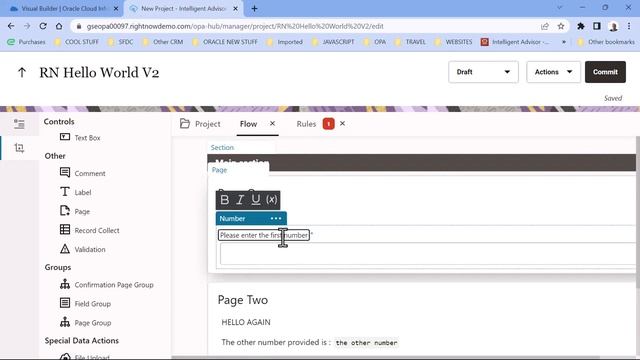Image resolution: width=640 pixels, height=360 pixels.
Task: Click the Project folder icon
Action: coord(184,124)
